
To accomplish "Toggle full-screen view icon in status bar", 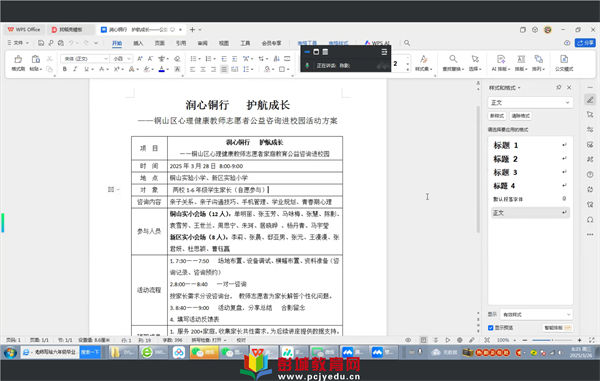I will click(592, 340).
